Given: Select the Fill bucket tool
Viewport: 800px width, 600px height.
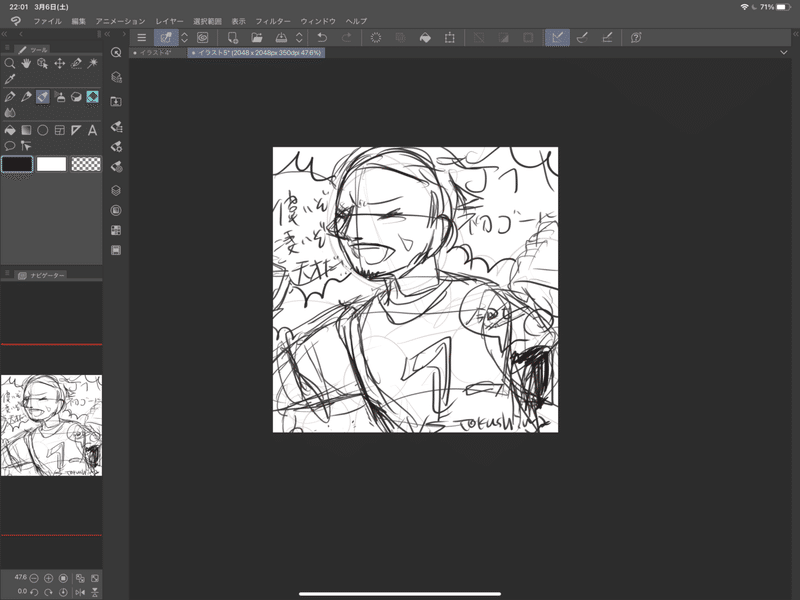Looking at the screenshot, I should pos(10,130).
